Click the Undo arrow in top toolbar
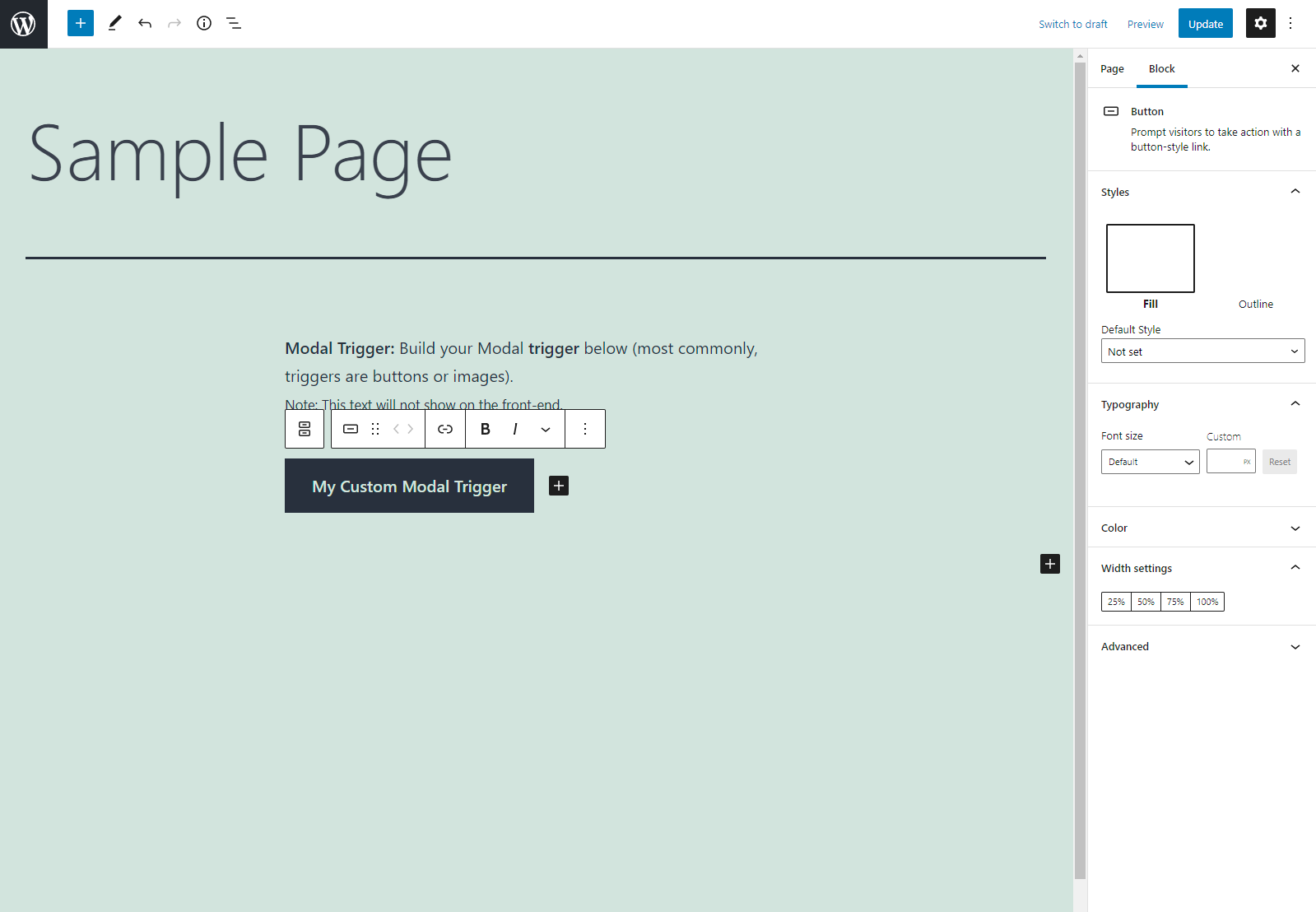 click(x=145, y=23)
